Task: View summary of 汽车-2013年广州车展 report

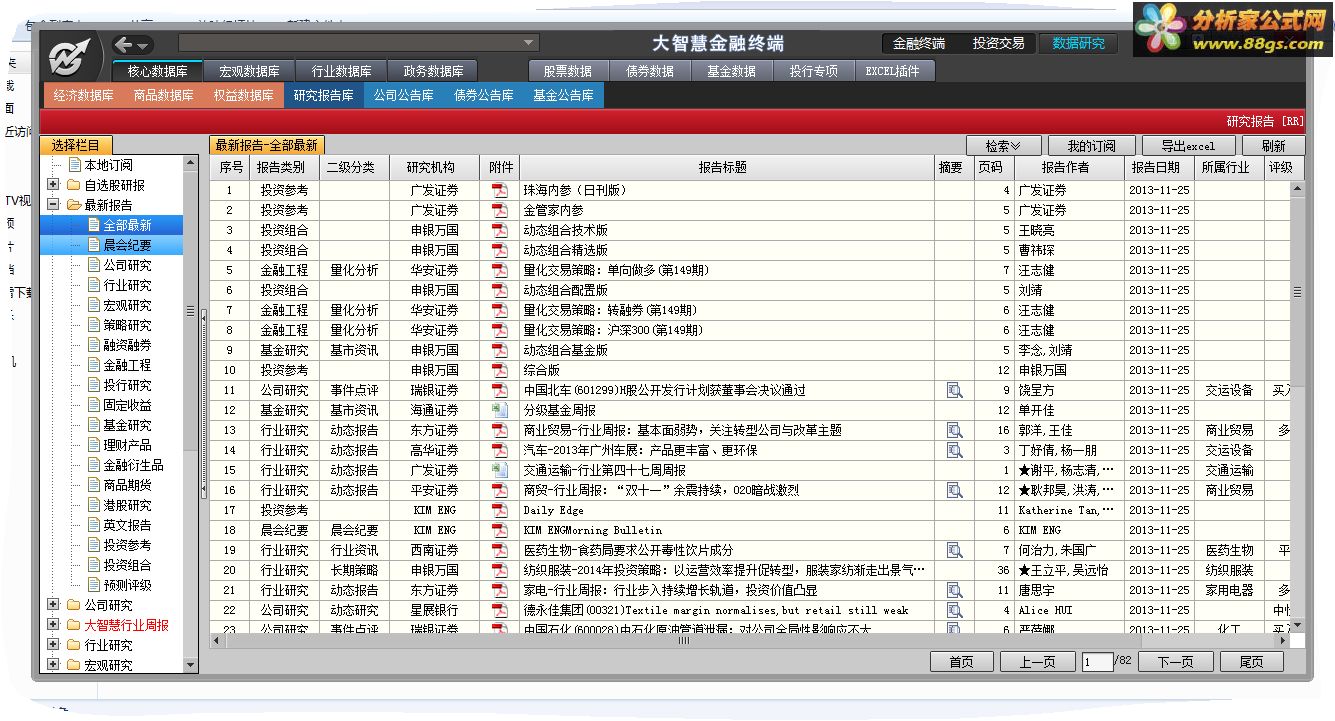Action: 954,450
